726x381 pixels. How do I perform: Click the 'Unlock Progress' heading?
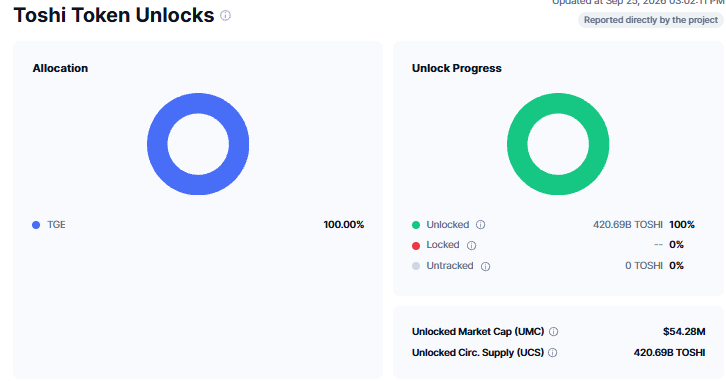click(457, 68)
